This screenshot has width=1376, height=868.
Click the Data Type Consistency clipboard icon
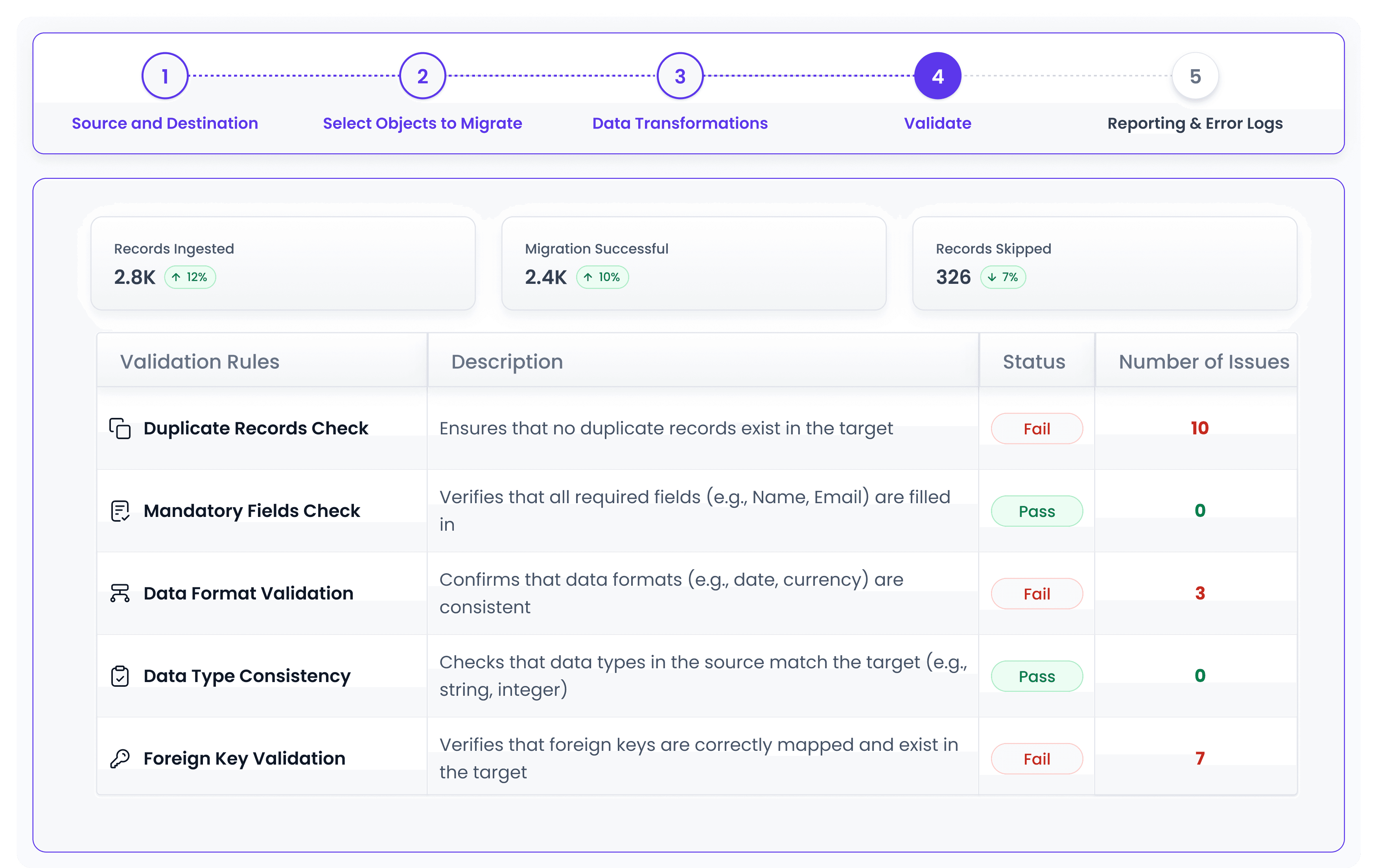120,676
